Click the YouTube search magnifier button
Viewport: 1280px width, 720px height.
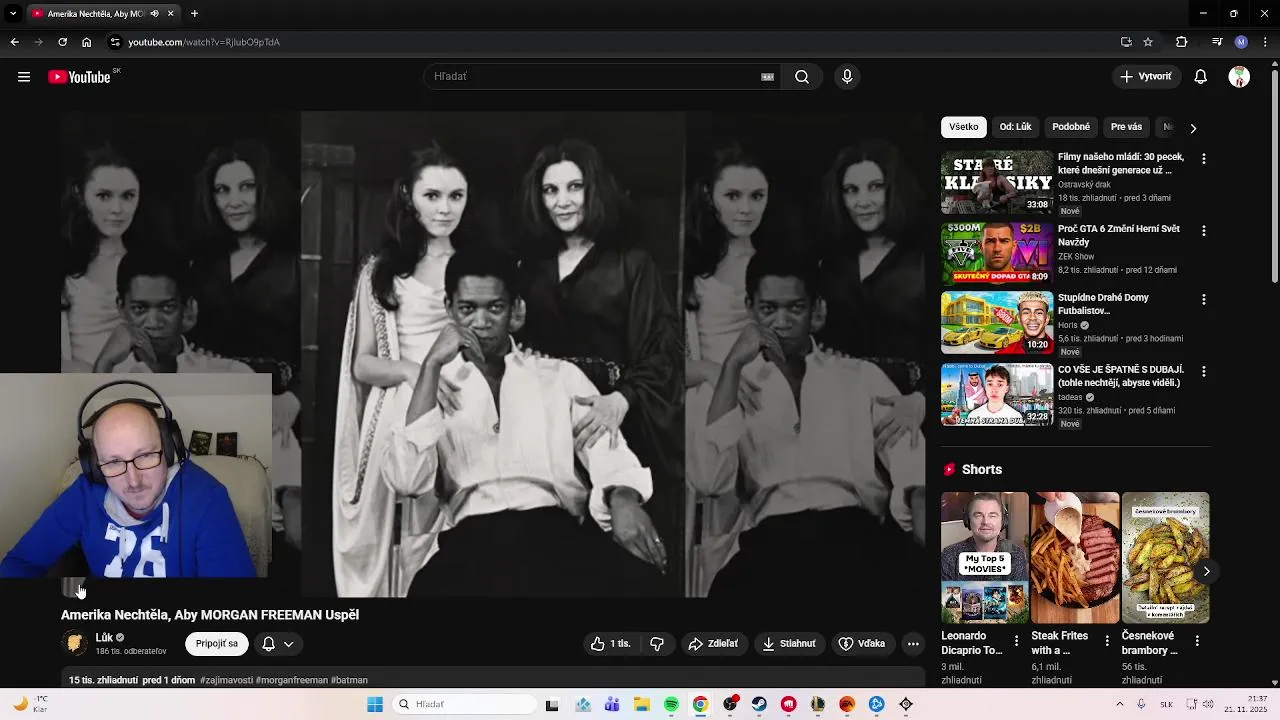pyautogui.click(x=802, y=77)
